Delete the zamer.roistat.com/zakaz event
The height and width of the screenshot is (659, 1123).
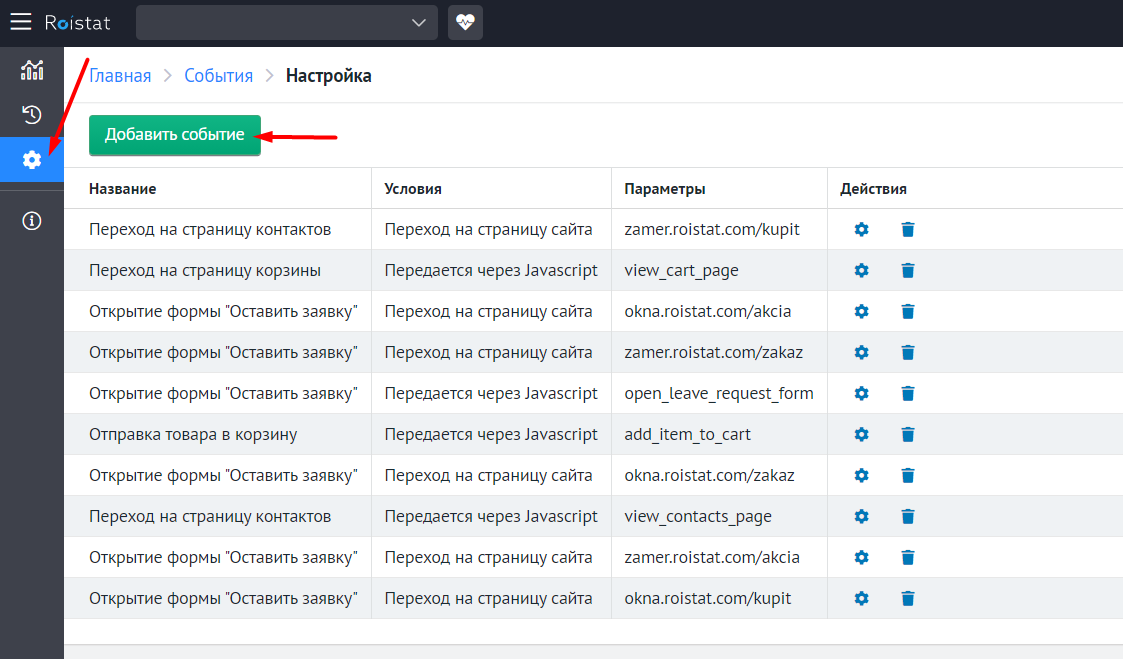pyautogui.click(x=907, y=352)
